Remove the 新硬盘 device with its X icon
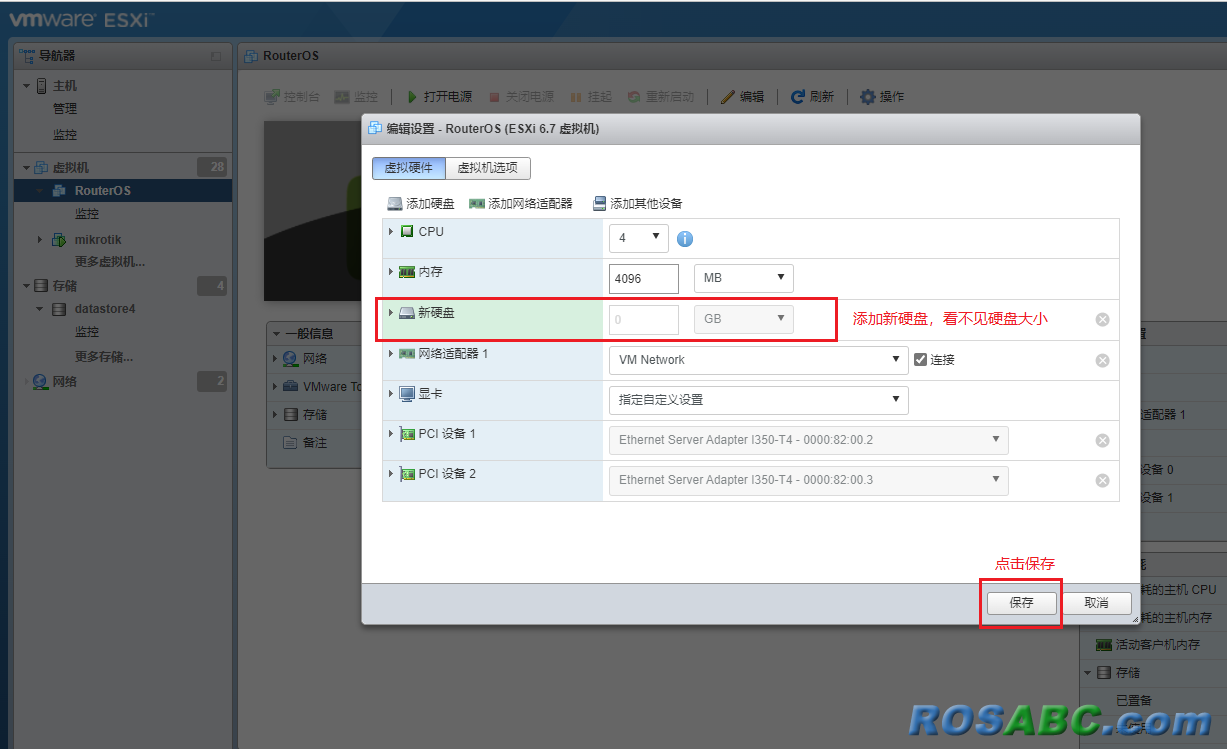 1102,320
